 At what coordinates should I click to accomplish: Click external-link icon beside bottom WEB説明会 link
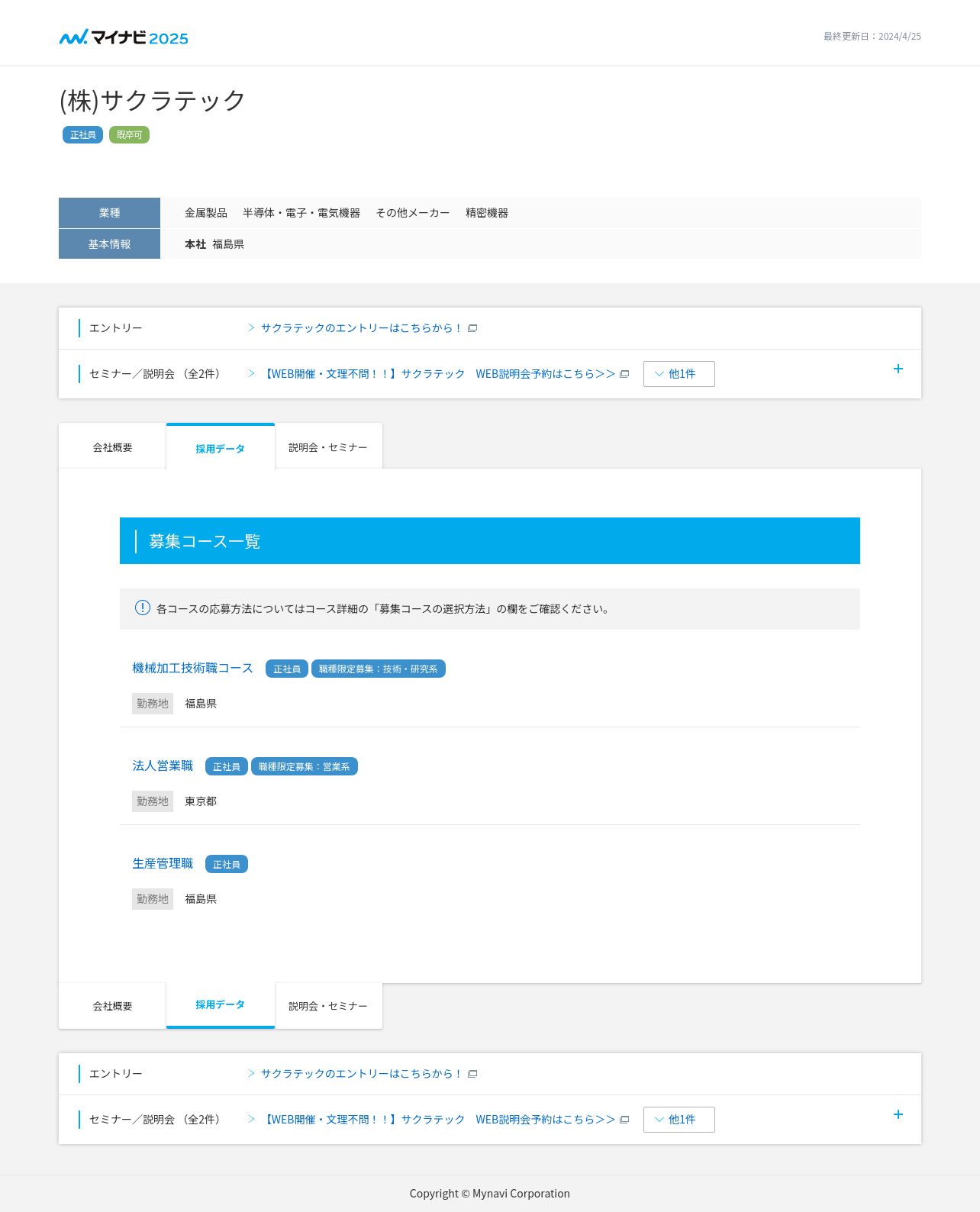tap(624, 1120)
